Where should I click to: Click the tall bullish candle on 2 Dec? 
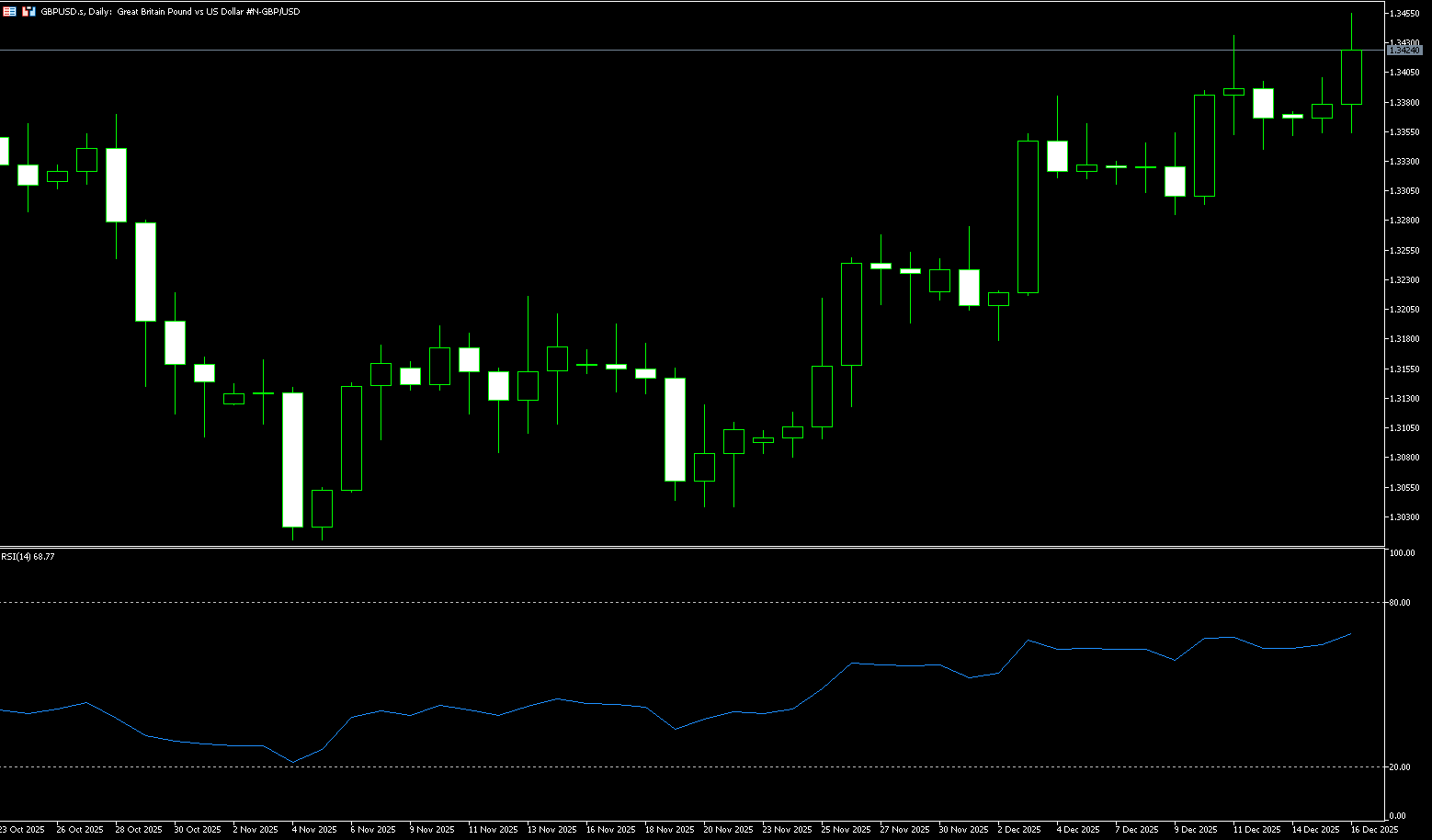(1028, 217)
